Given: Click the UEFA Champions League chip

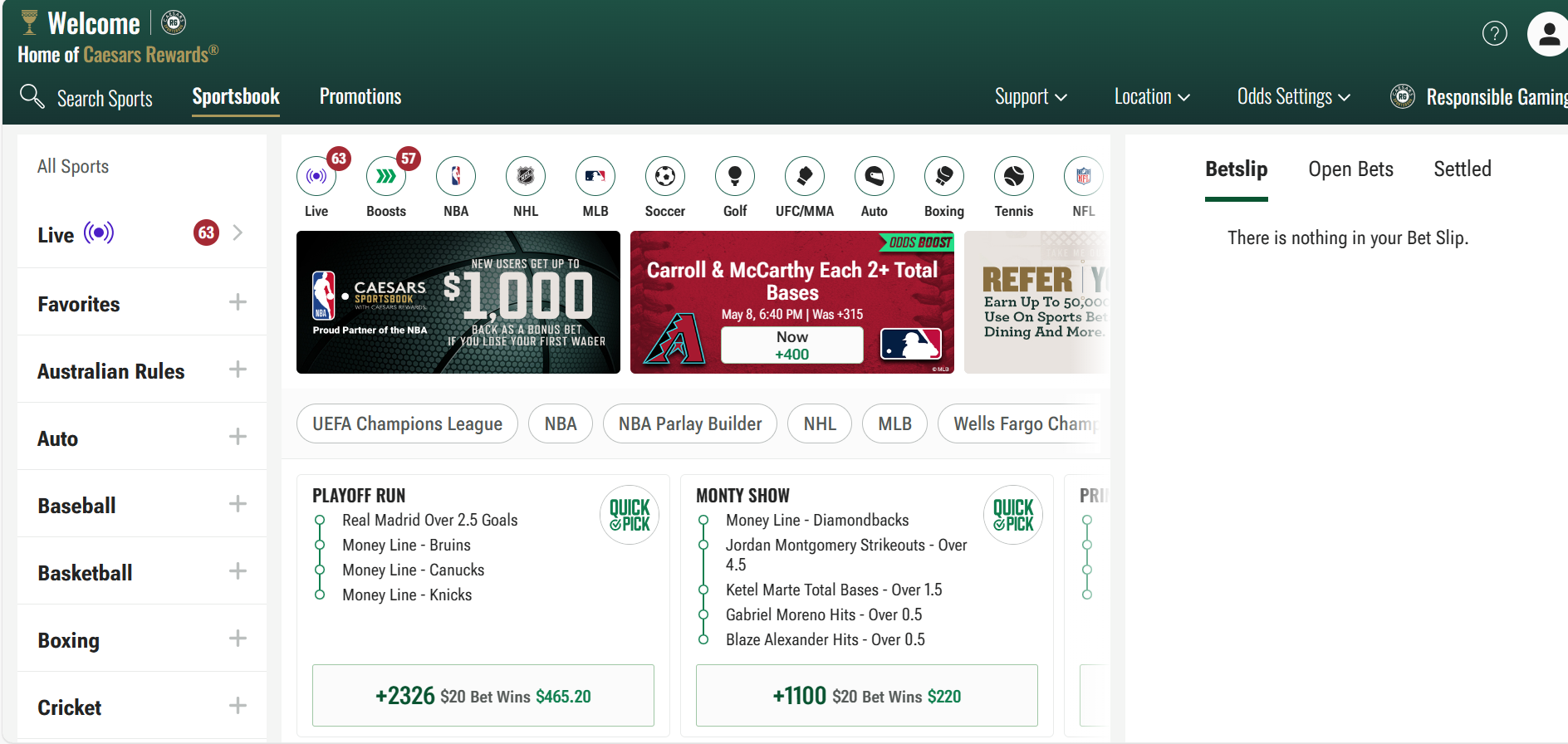Looking at the screenshot, I should [407, 423].
